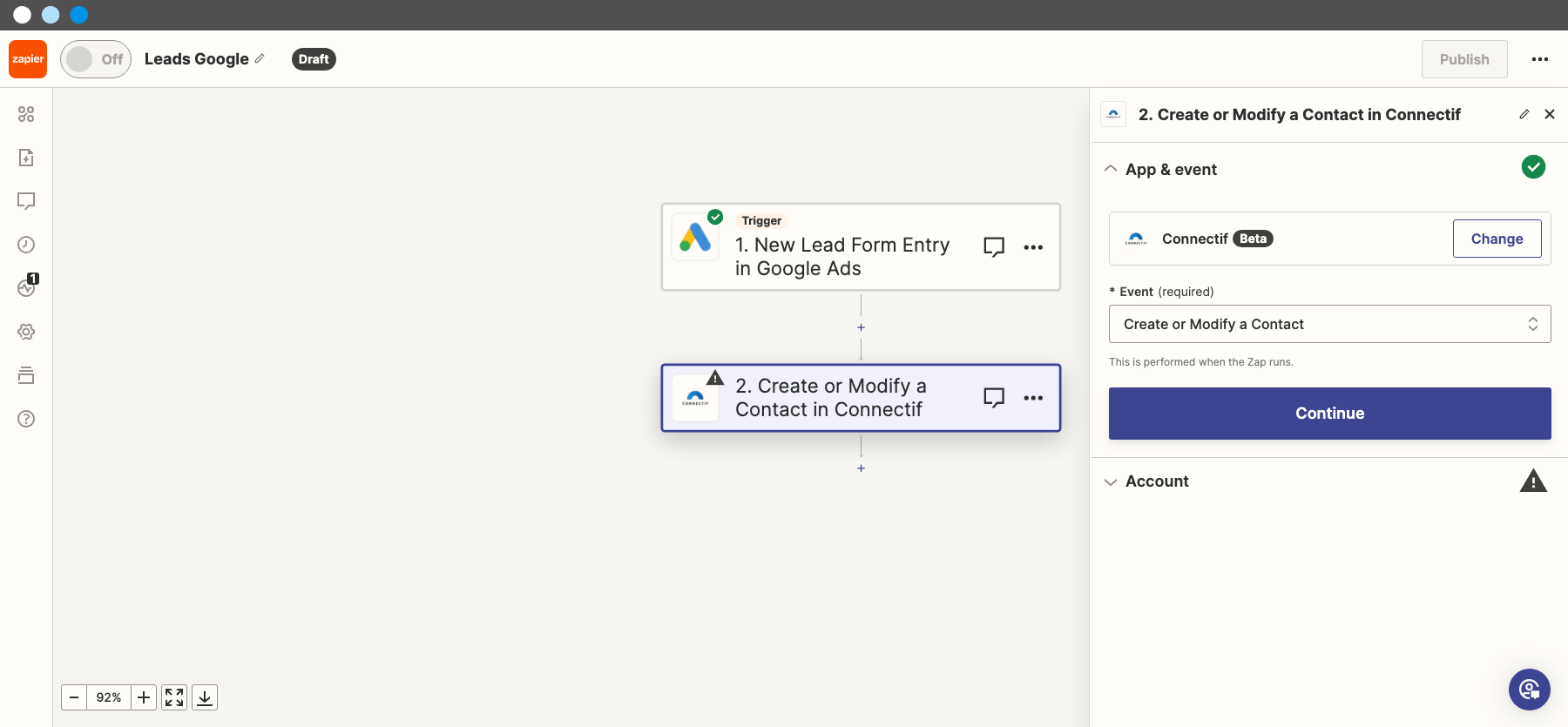Image resolution: width=1568 pixels, height=727 pixels.
Task: Click the Connectif app logo in panel
Action: click(1136, 239)
